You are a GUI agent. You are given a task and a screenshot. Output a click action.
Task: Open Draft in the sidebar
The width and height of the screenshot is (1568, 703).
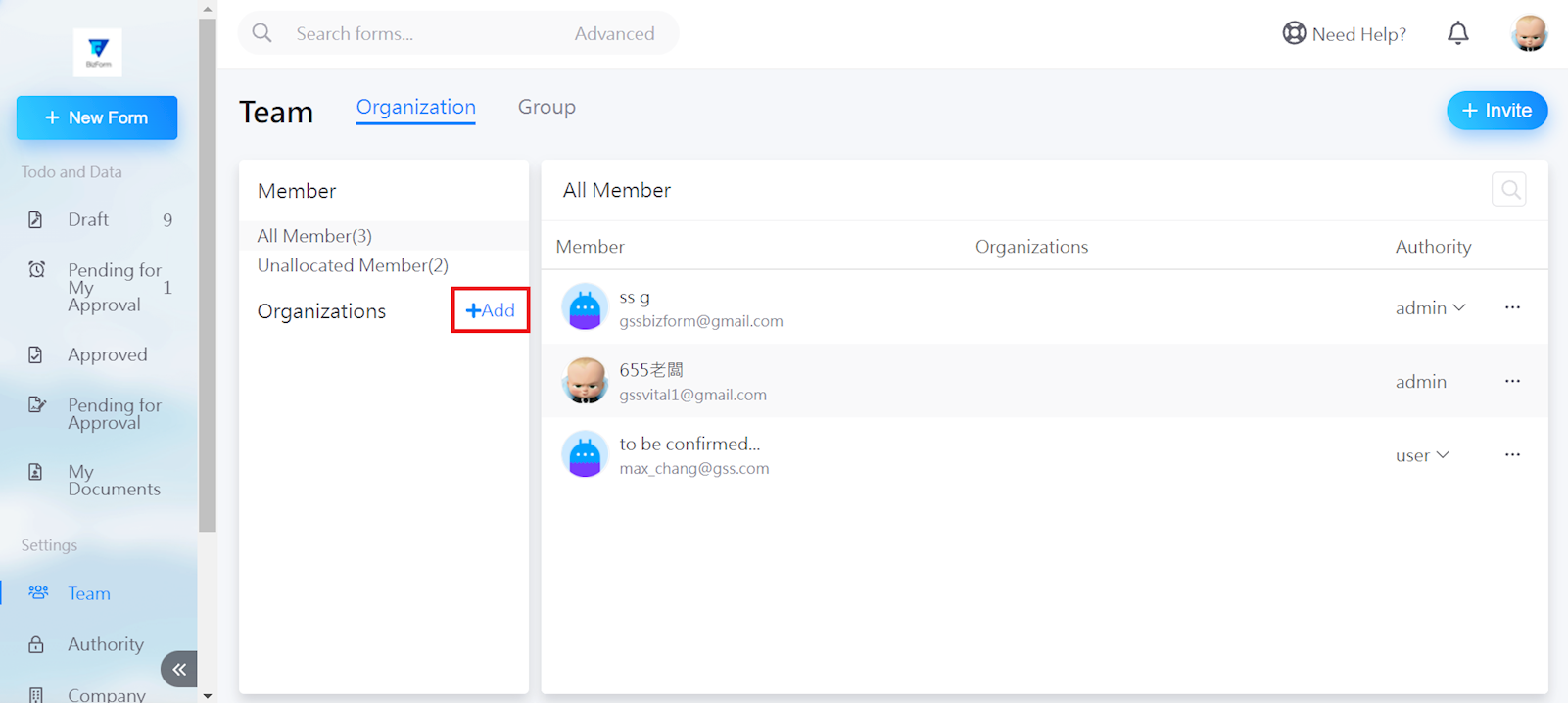click(x=88, y=220)
